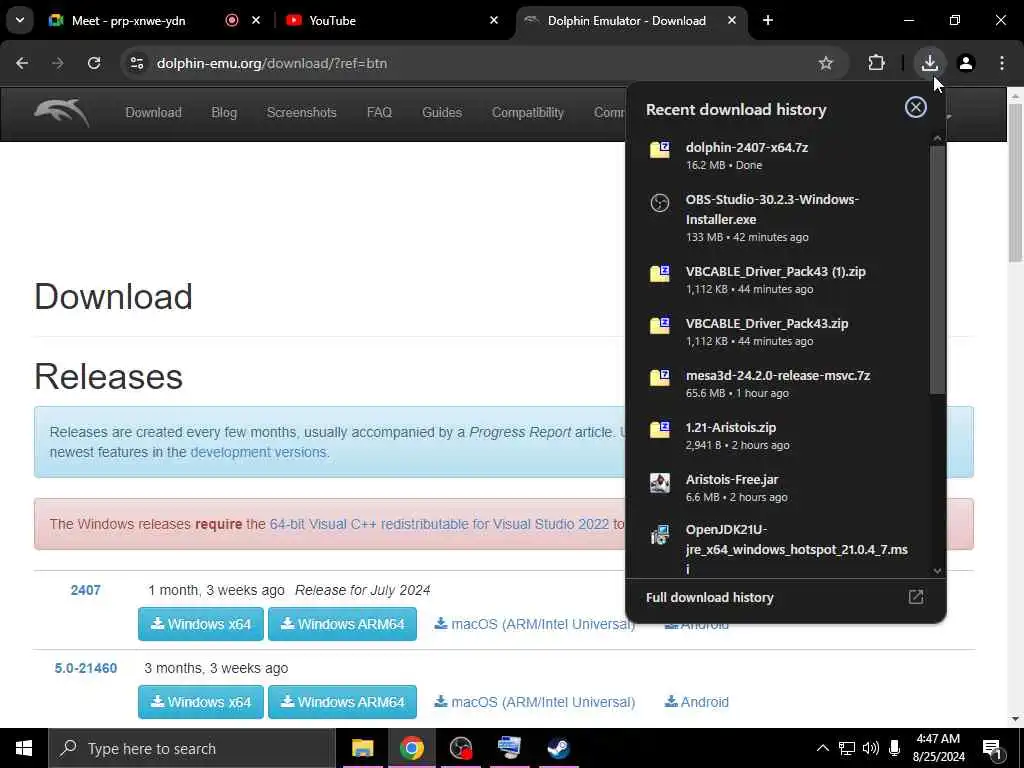Open the Blog nav item

[224, 112]
